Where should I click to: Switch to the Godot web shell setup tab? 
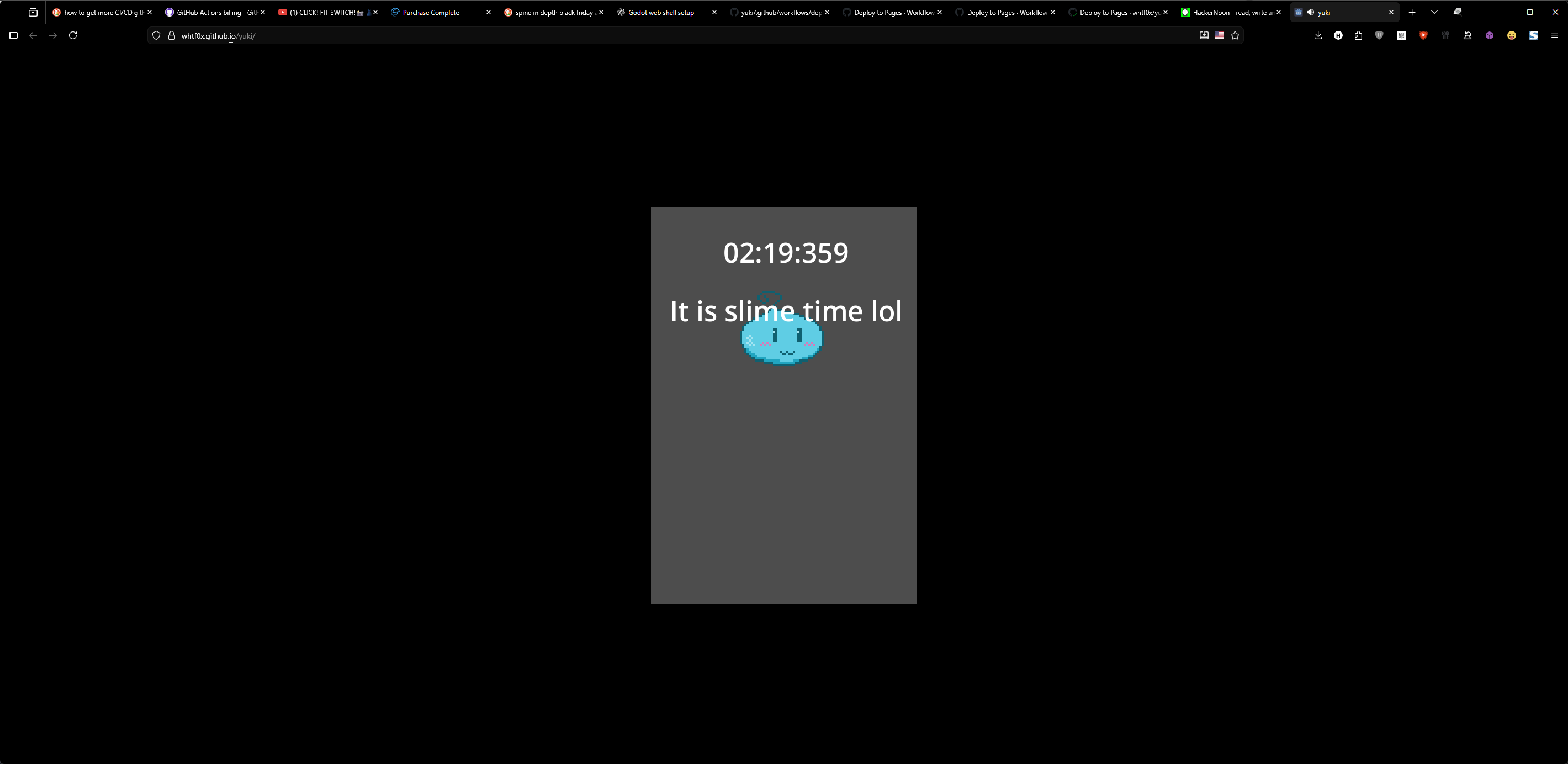[661, 12]
